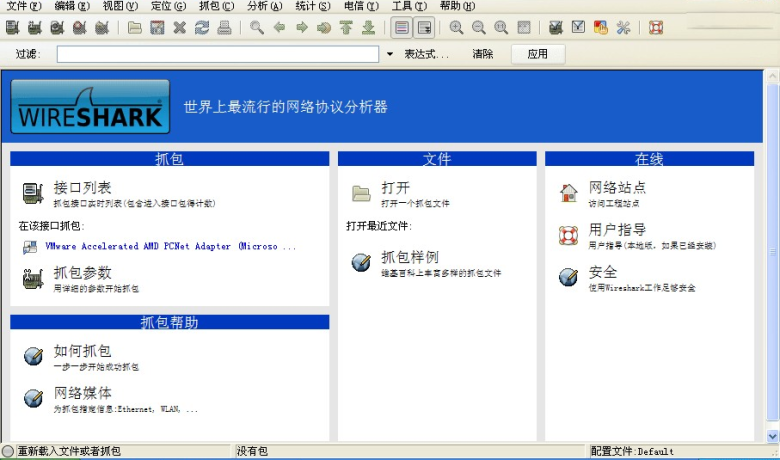Zoom in on the packet text
Image resolution: width=780 pixels, height=460 pixels.
tap(456, 27)
